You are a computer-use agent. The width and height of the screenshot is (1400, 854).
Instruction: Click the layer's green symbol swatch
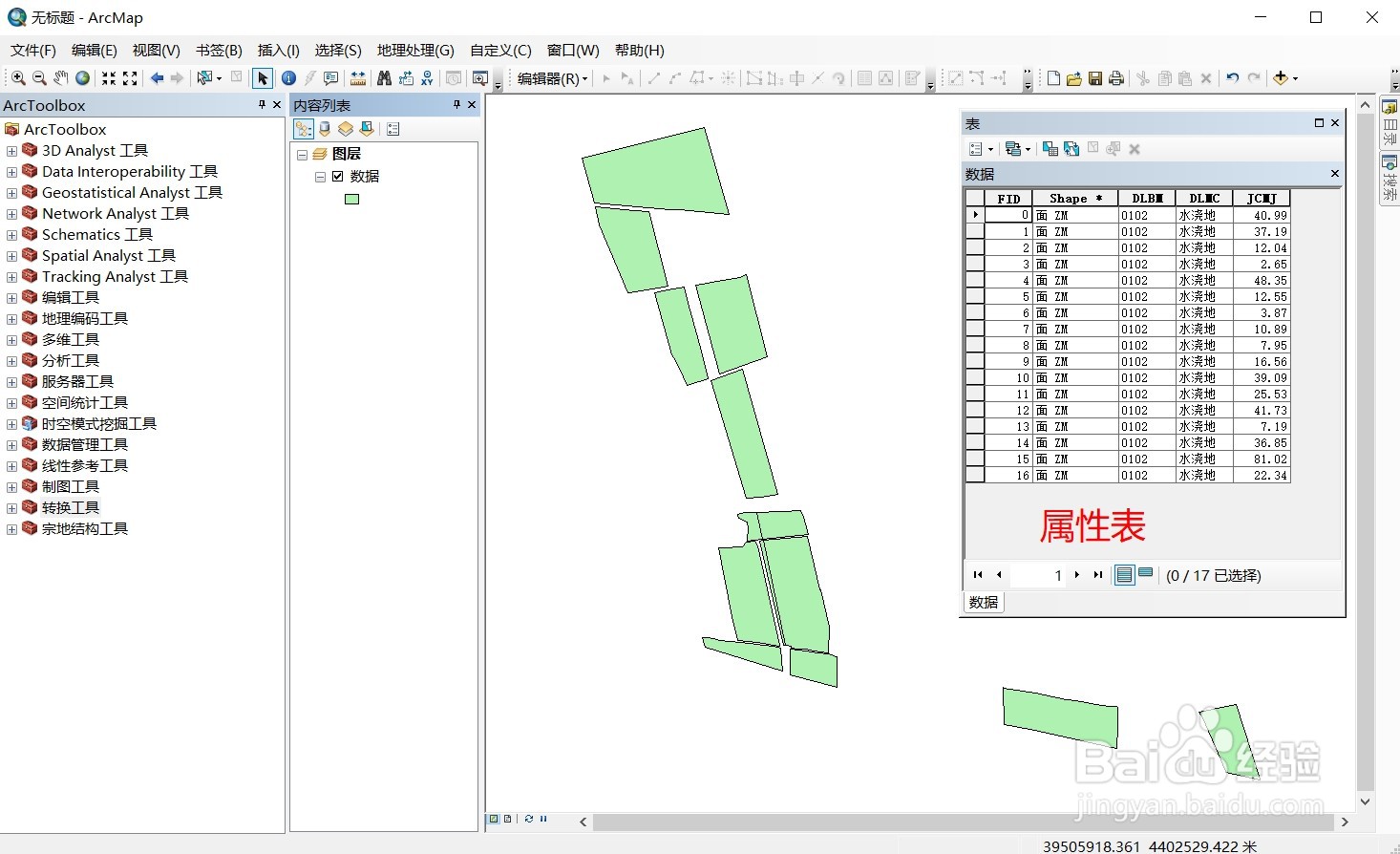(351, 199)
